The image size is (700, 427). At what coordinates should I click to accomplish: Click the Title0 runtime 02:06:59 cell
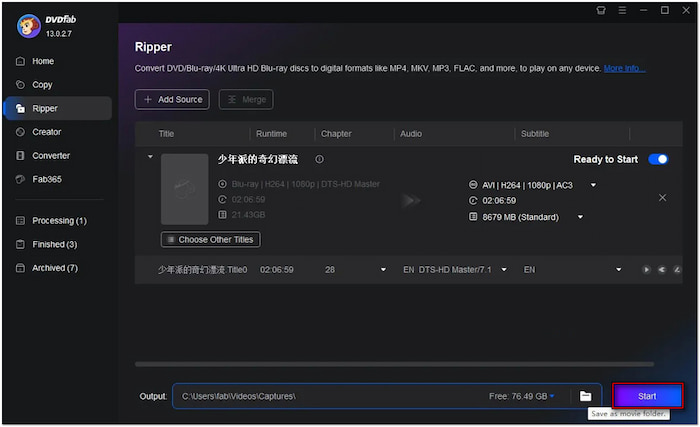point(277,269)
